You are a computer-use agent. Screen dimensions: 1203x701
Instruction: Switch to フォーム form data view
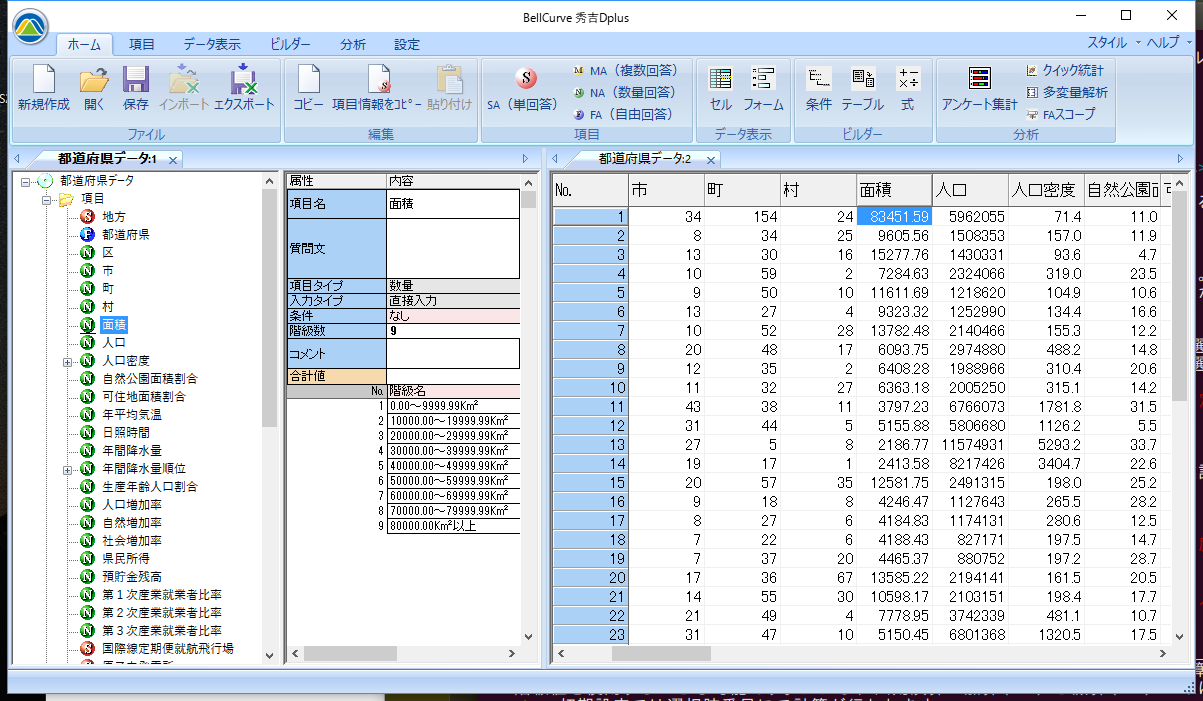(763, 86)
